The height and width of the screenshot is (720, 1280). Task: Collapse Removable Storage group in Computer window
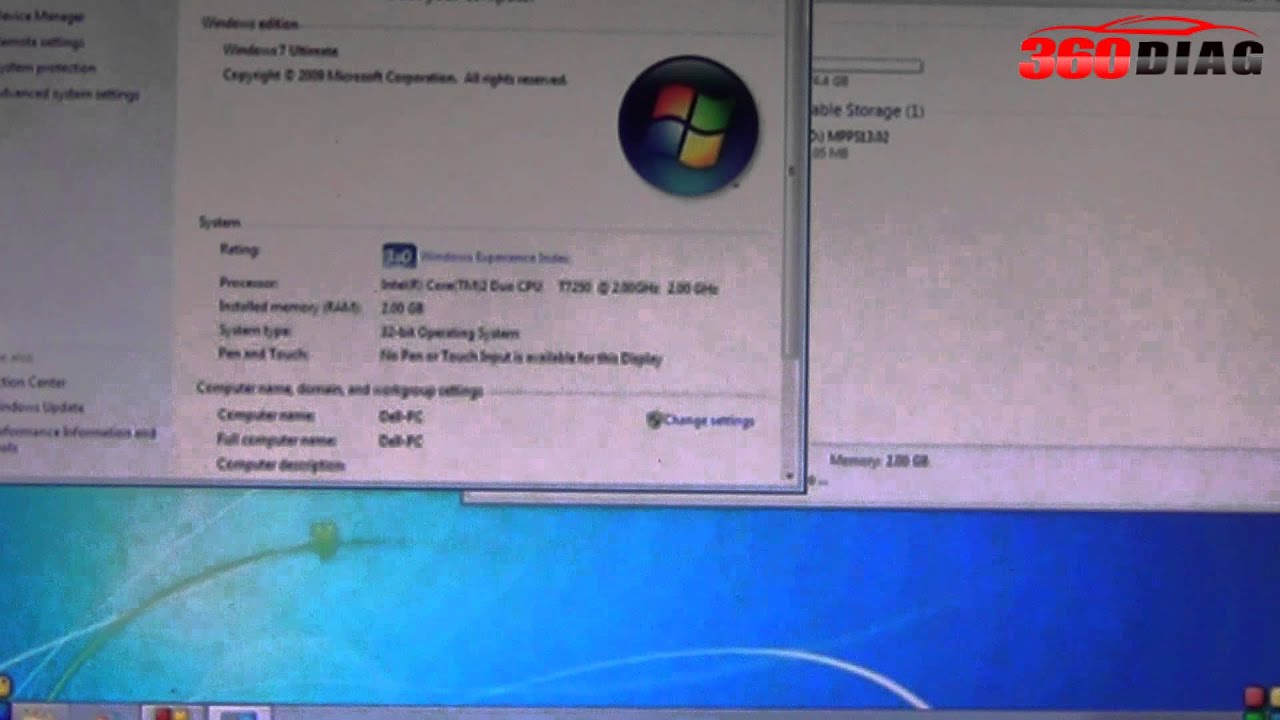(x=868, y=110)
